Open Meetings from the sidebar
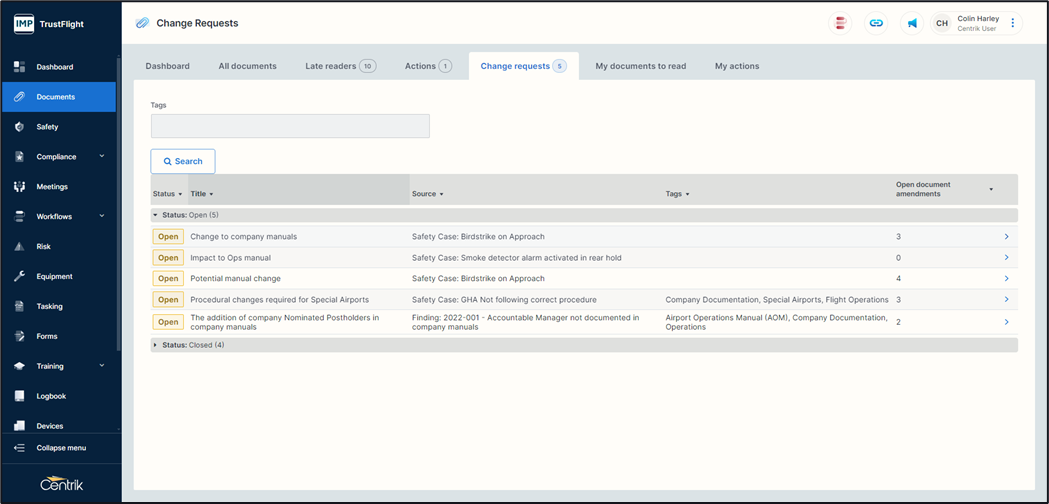The width and height of the screenshot is (1049, 504). tap(52, 187)
